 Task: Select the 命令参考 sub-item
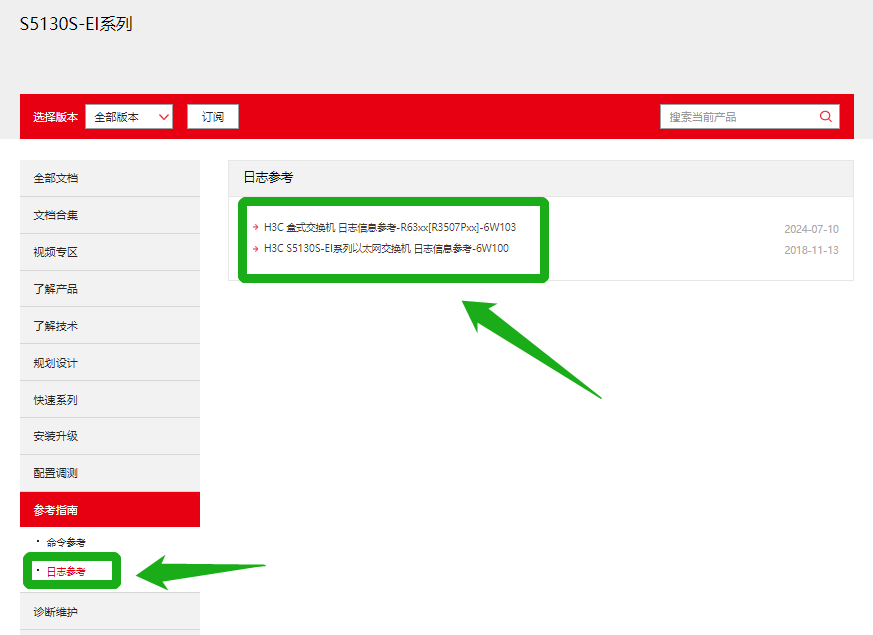click(x=66, y=542)
